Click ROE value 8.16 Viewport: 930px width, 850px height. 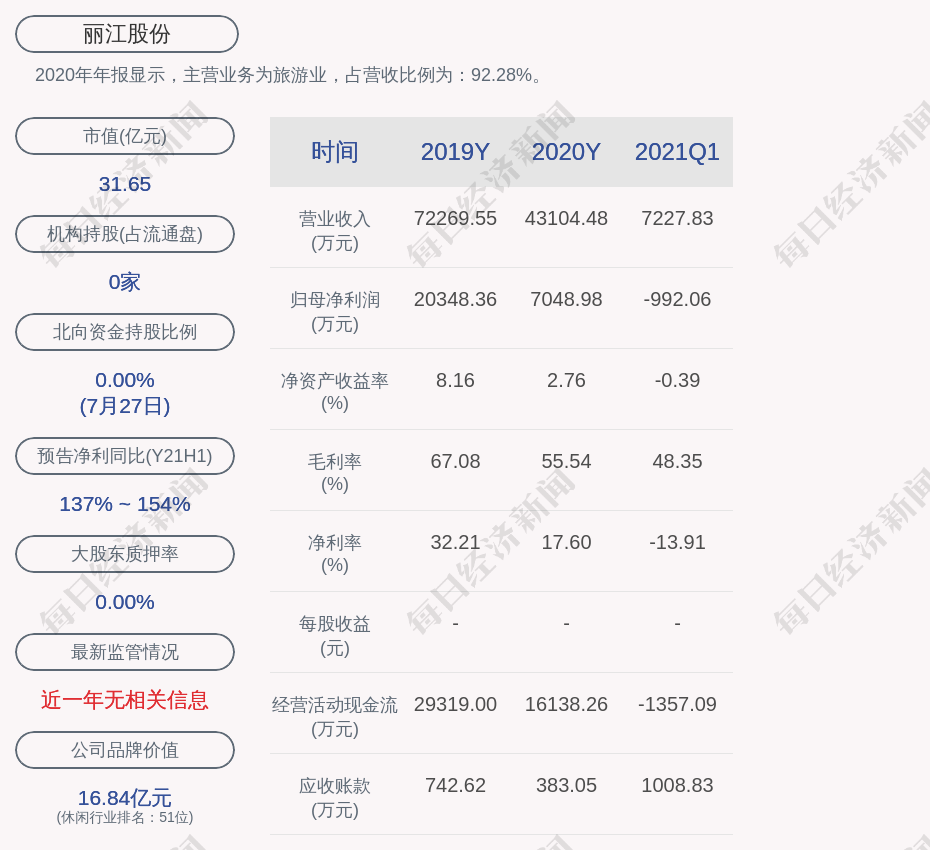(x=455, y=380)
